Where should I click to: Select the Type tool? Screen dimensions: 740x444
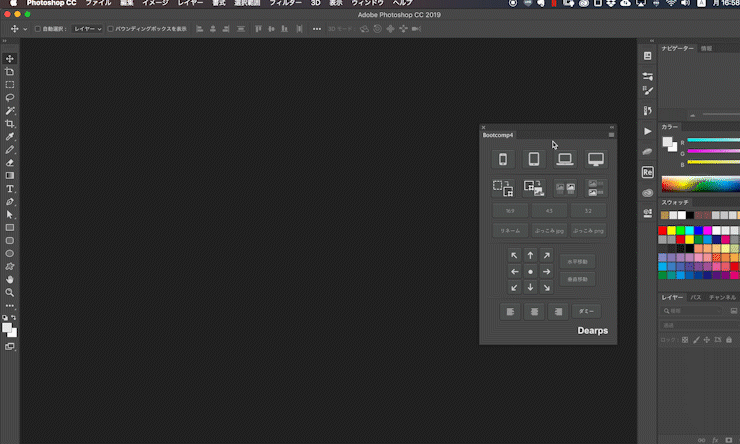[10, 188]
